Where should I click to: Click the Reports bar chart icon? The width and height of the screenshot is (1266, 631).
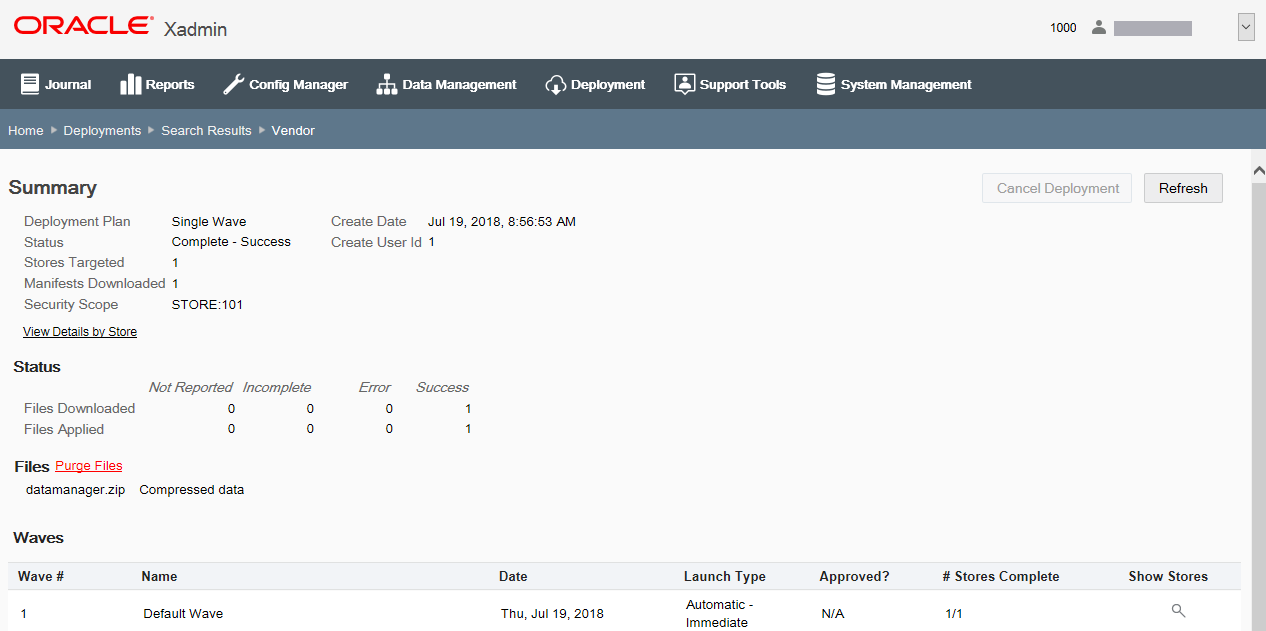[130, 84]
